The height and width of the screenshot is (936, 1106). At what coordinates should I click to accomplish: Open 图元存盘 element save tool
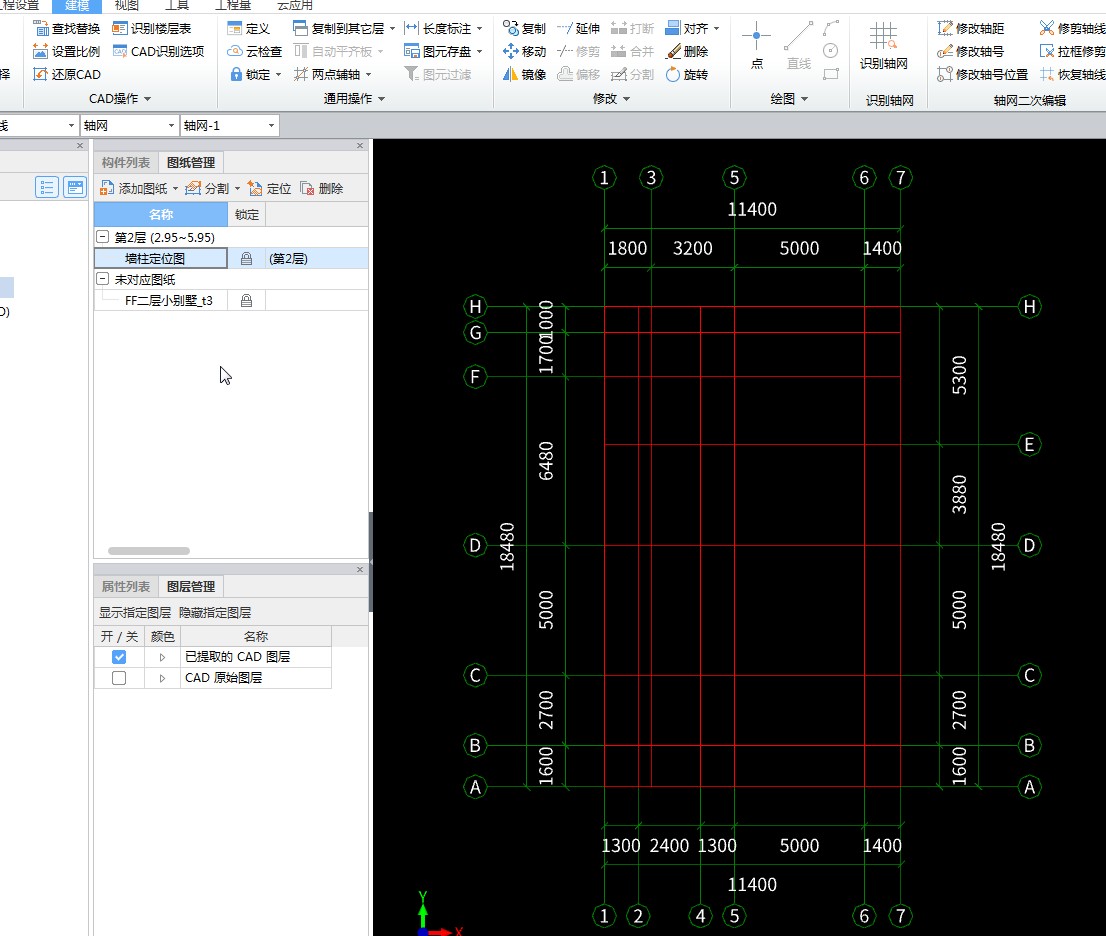point(437,51)
